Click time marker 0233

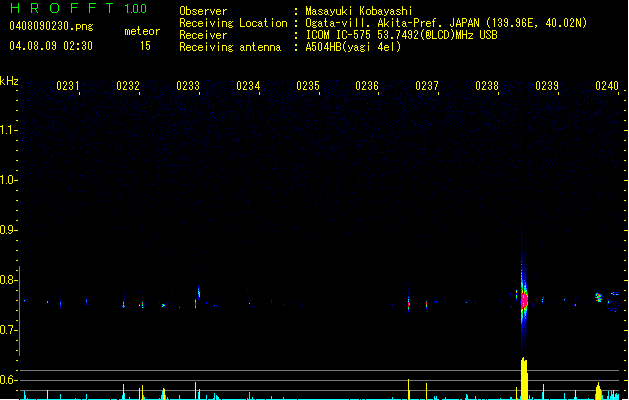click(x=188, y=86)
